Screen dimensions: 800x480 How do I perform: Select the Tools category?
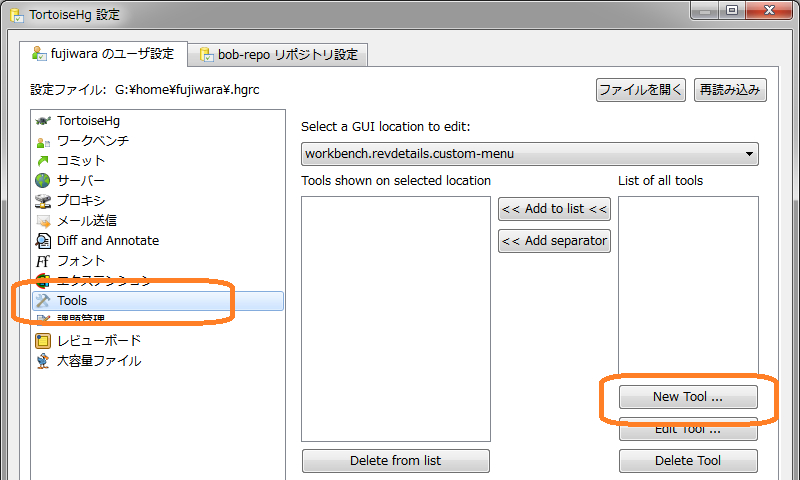pos(158,301)
